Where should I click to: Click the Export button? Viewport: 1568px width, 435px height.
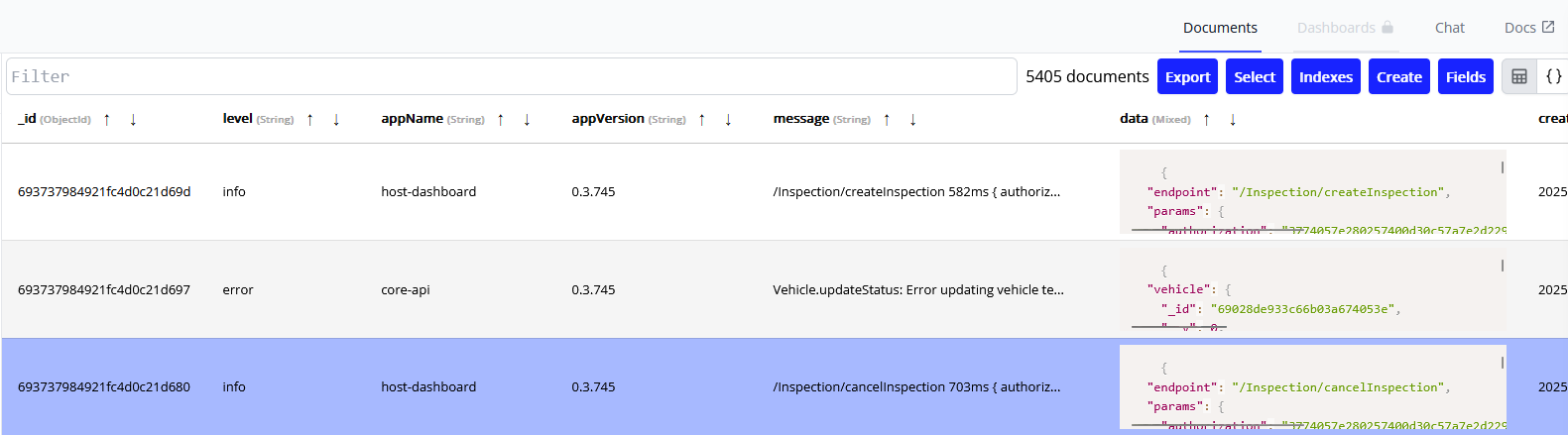click(x=1187, y=76)
